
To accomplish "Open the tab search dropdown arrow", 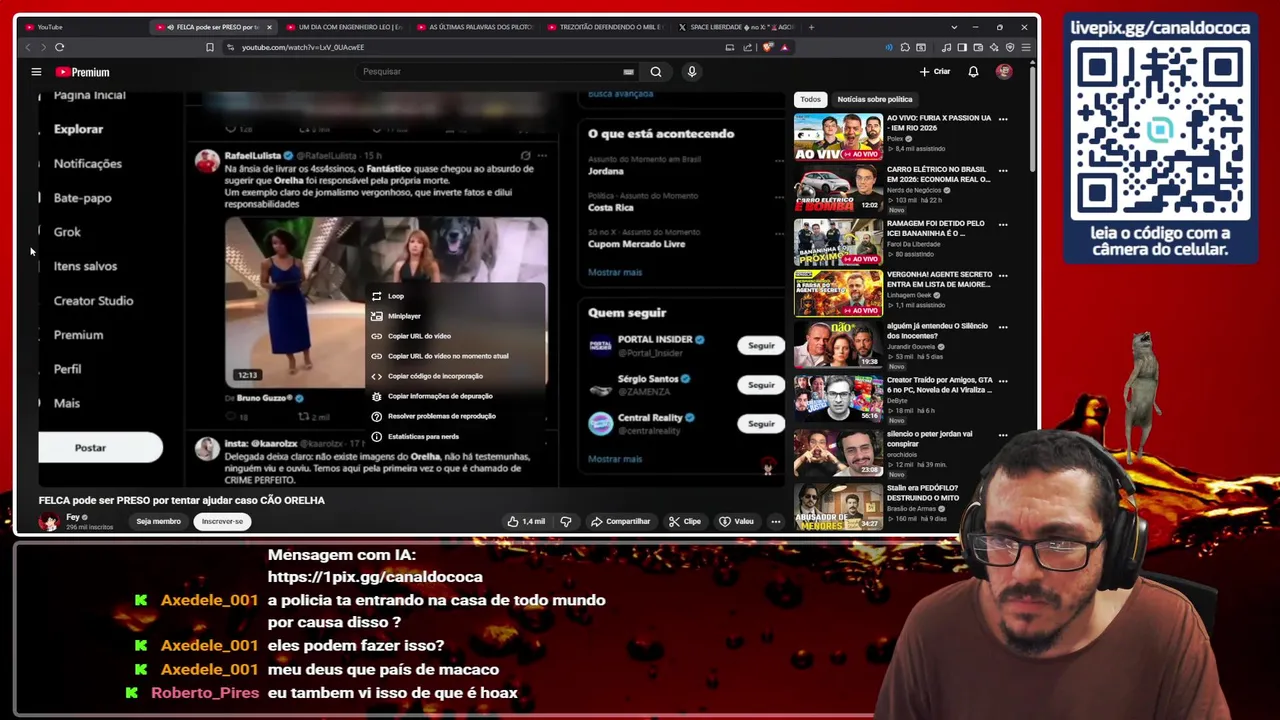I will [954, 27].
